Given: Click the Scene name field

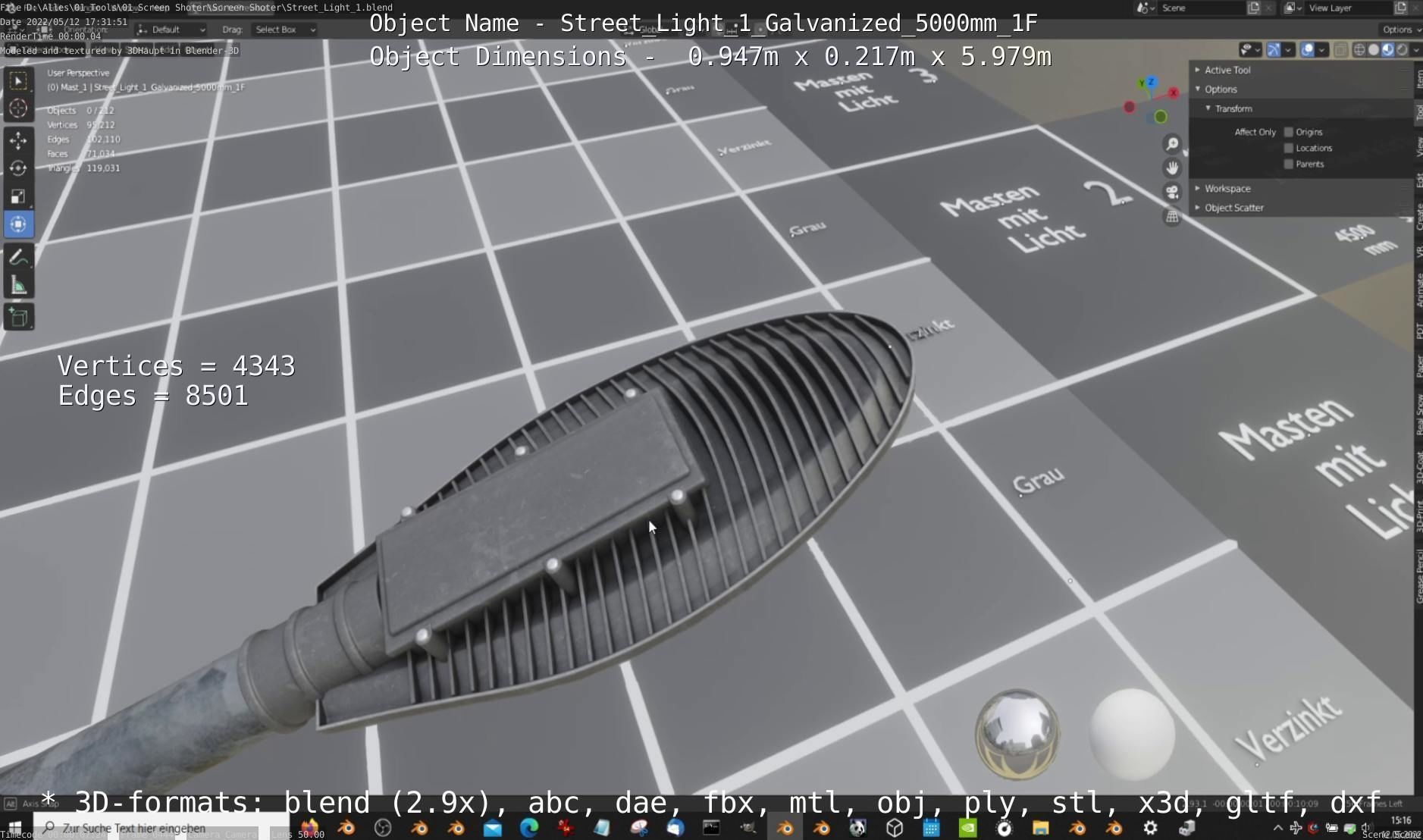Looking at the screenshot, I should 1202,8.
